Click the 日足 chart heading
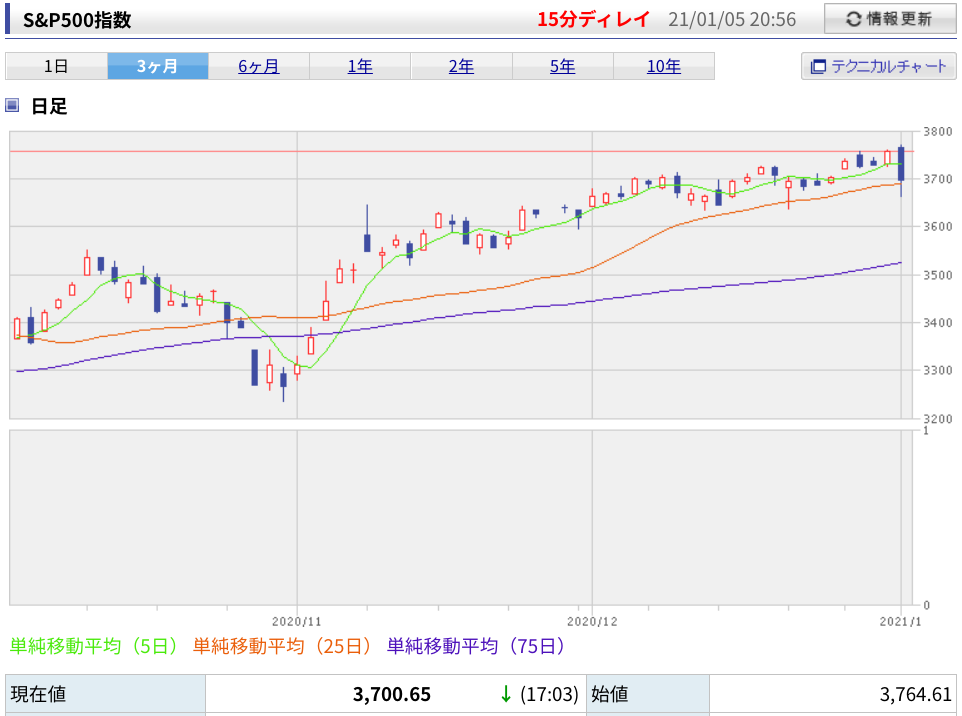This screenshot has height=716, width=962. pyautogui.click(x=49, y=106)
